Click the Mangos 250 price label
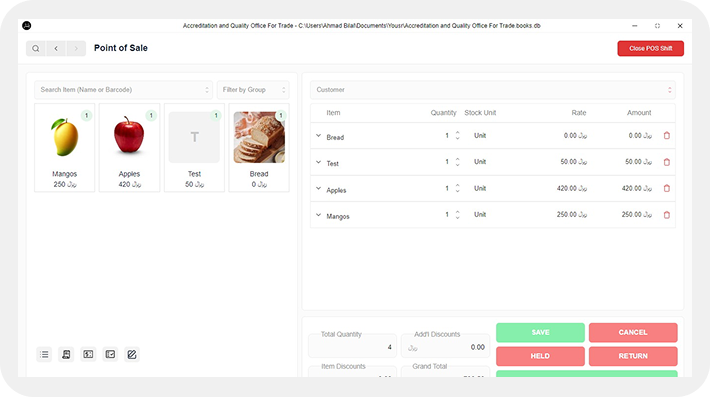Image resolution: width=710 pixels, height=397 pixels. point(65,184)
